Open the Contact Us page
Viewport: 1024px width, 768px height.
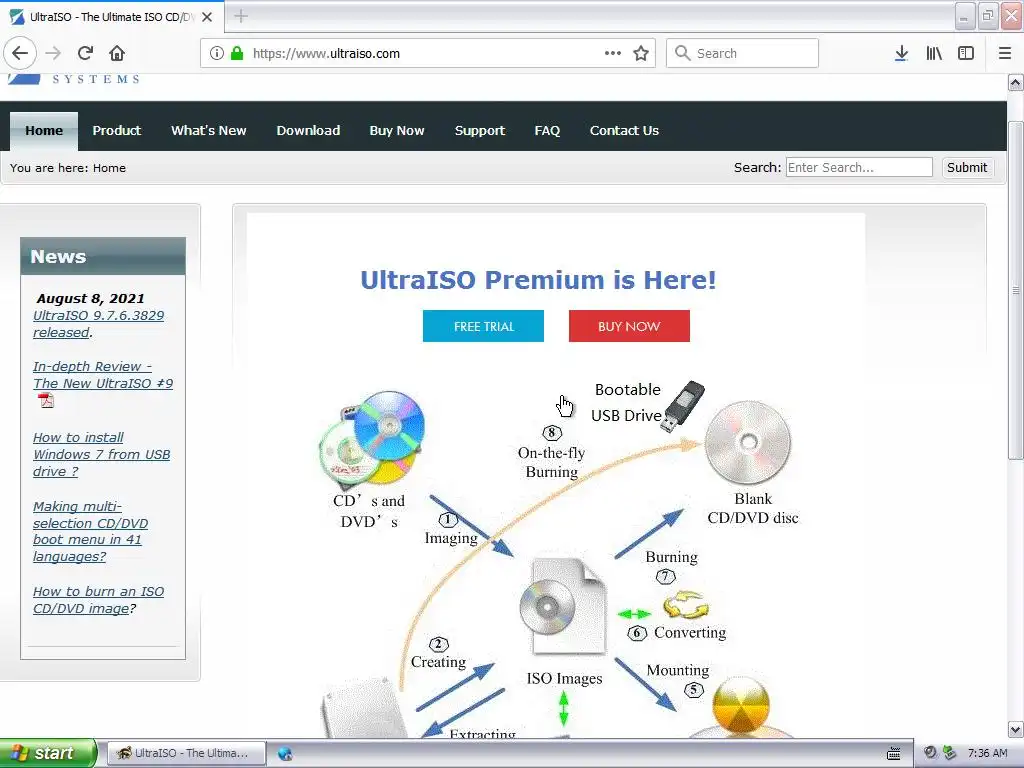pyautogui.click(x=624, y=131)
